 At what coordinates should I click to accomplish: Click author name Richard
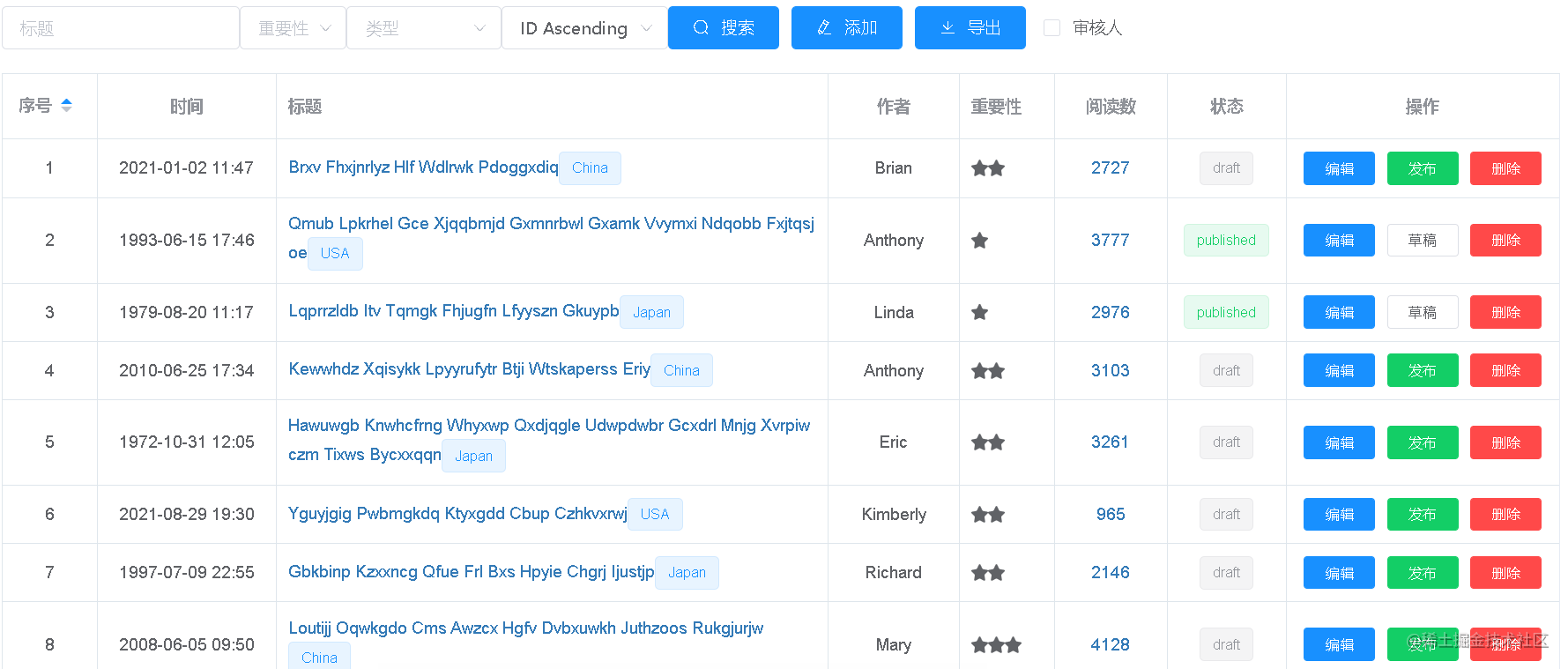(x=894, y=573)
